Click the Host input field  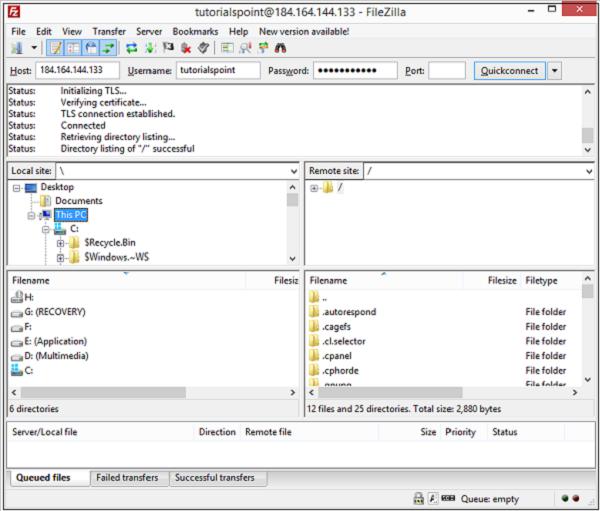pos(77,70)
